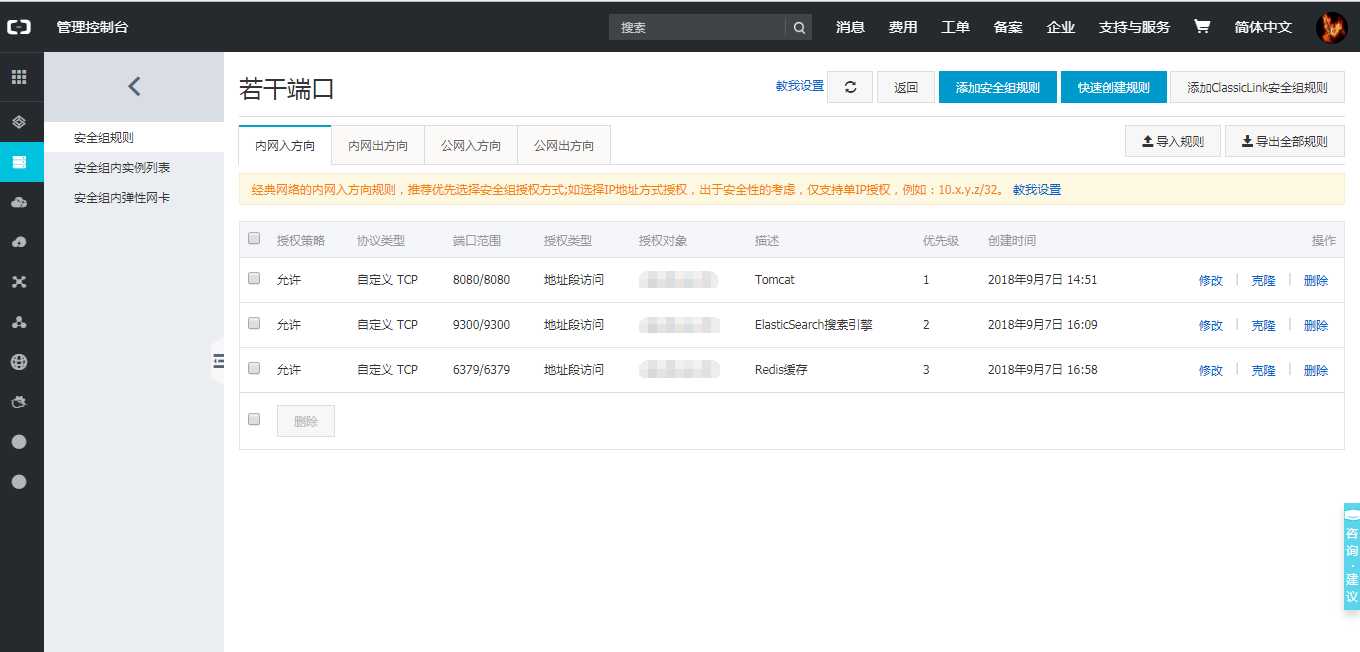Check the Tomcat rule checkbox
Viewport: 1360px width, 652px height.
pos(254,278)
